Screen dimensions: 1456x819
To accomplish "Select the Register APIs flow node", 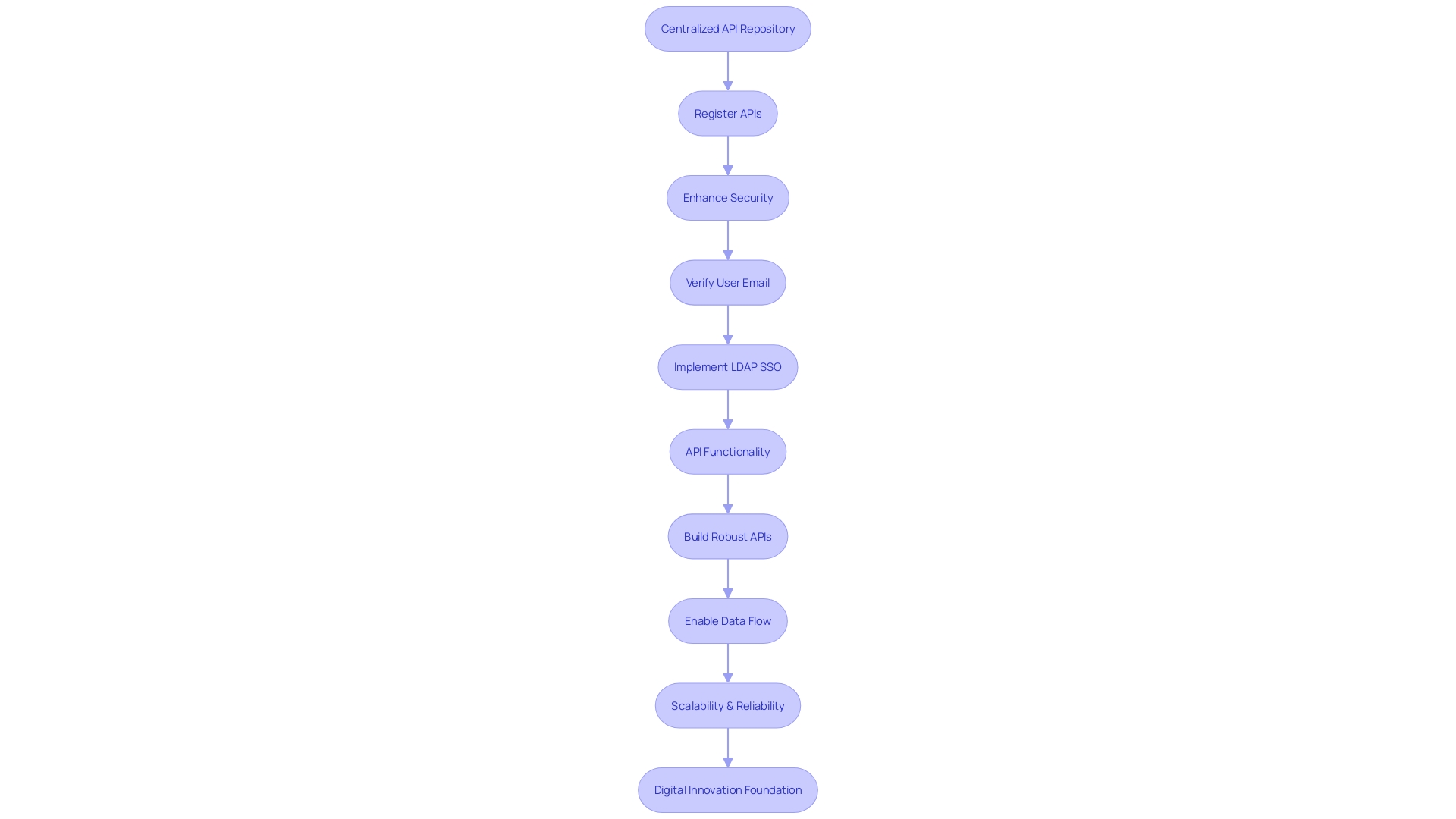I will point(728,112).
